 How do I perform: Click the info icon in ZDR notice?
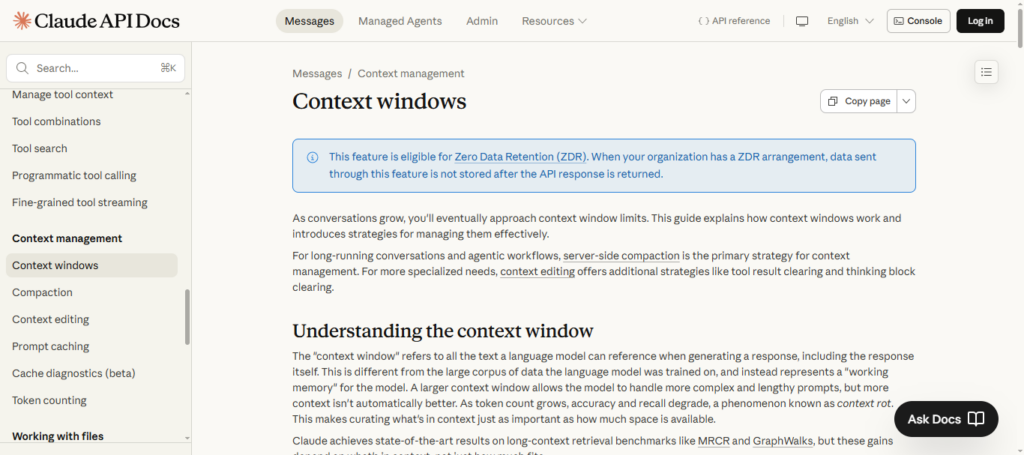(x=312, y=157)
